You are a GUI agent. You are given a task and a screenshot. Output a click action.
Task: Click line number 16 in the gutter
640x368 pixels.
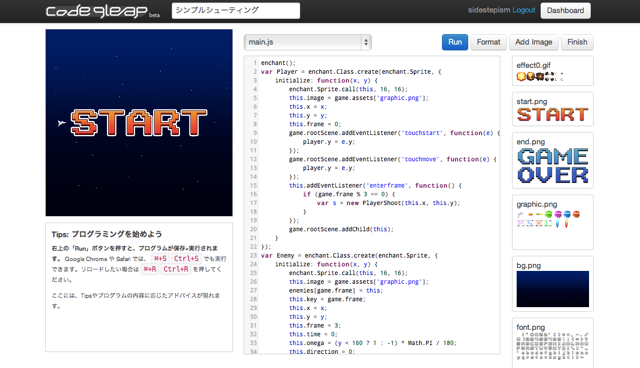[253, 194]
